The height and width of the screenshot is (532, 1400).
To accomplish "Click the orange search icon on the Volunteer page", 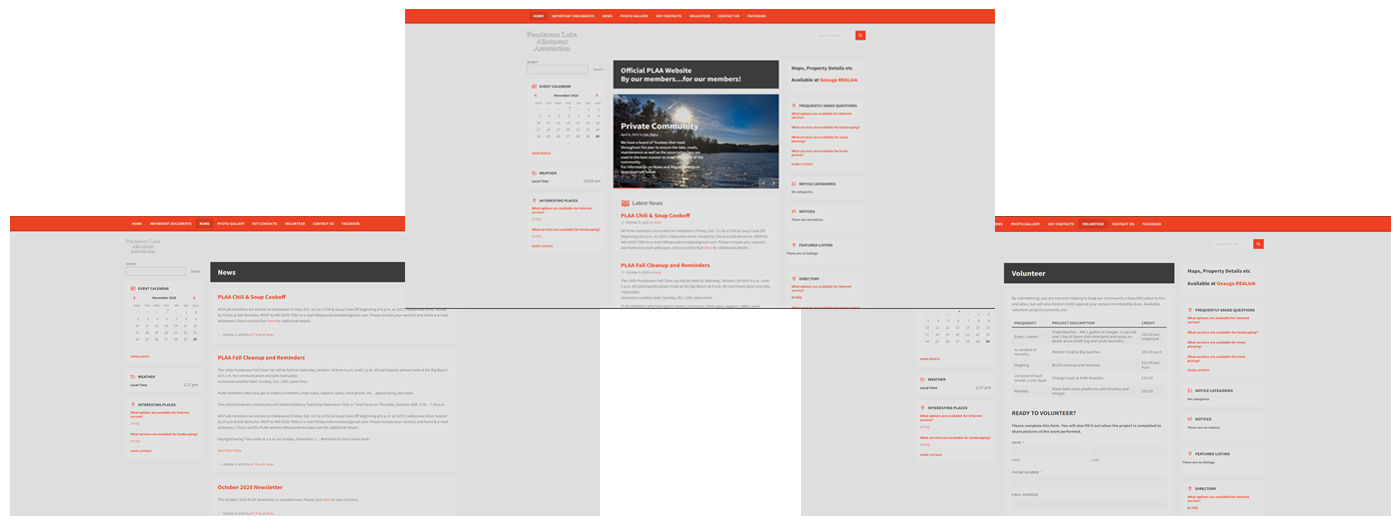I will click(x=1258, y=244).
